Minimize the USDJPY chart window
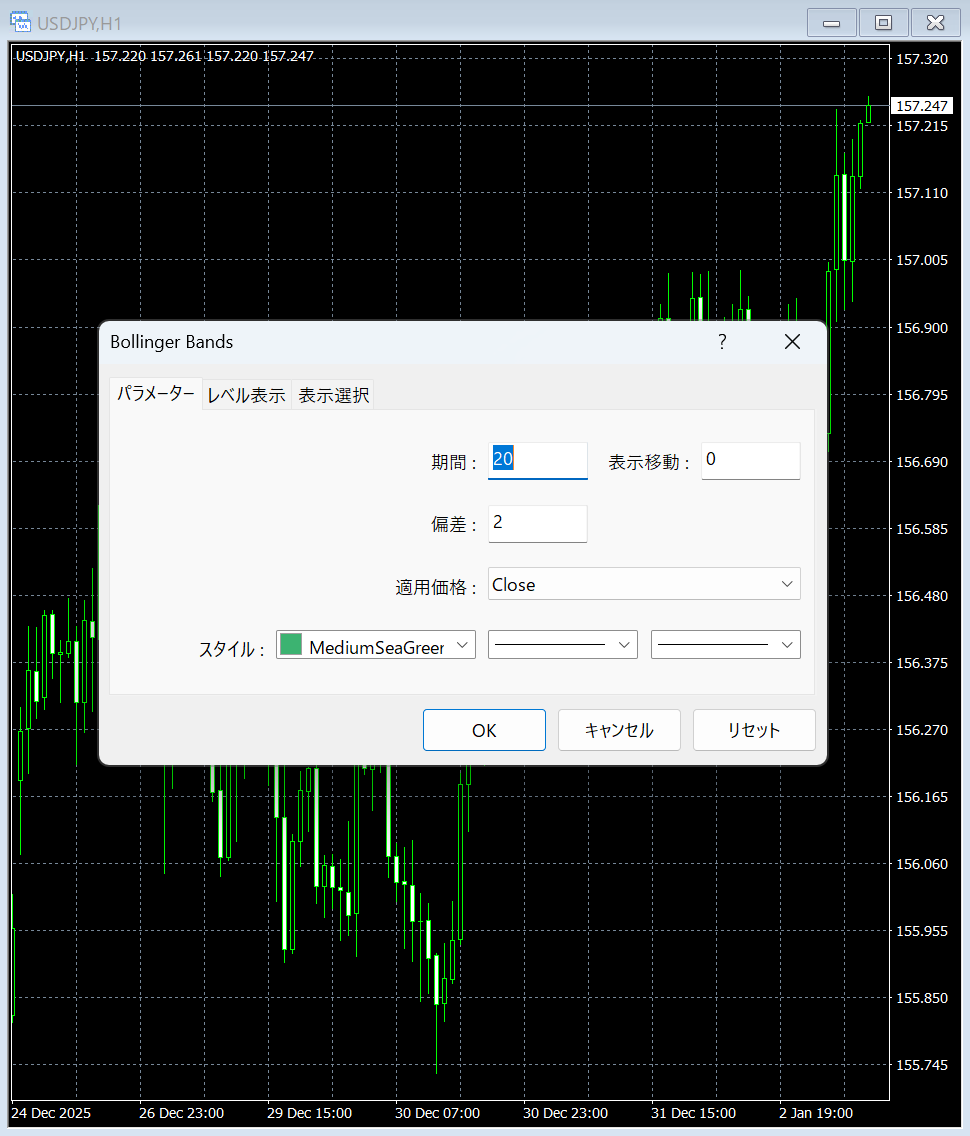 831,22
